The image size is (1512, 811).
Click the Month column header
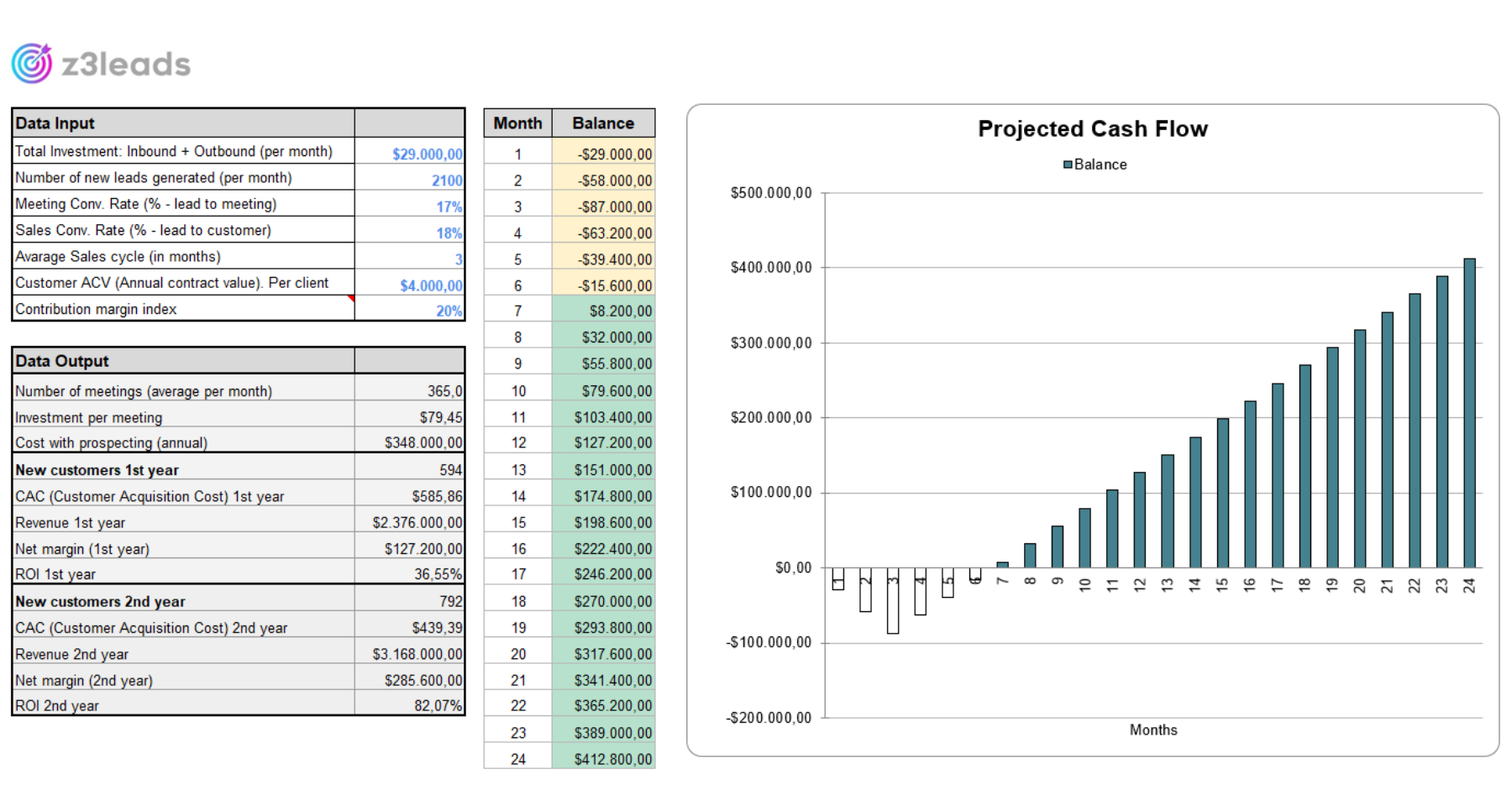tap(517, 123)
